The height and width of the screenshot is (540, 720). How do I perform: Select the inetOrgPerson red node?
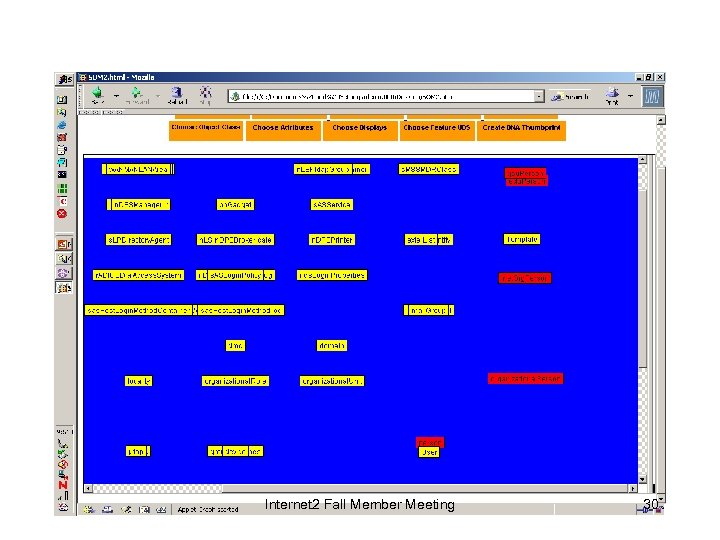524,278
